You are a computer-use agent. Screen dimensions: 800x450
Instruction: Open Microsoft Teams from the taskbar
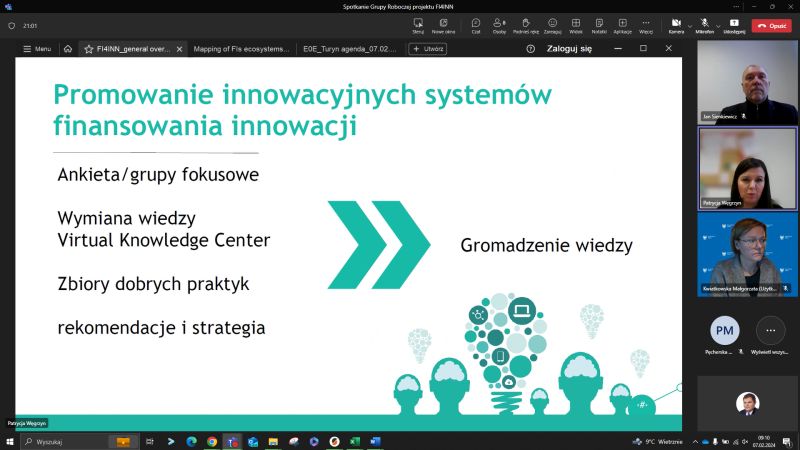click(232, 442)
